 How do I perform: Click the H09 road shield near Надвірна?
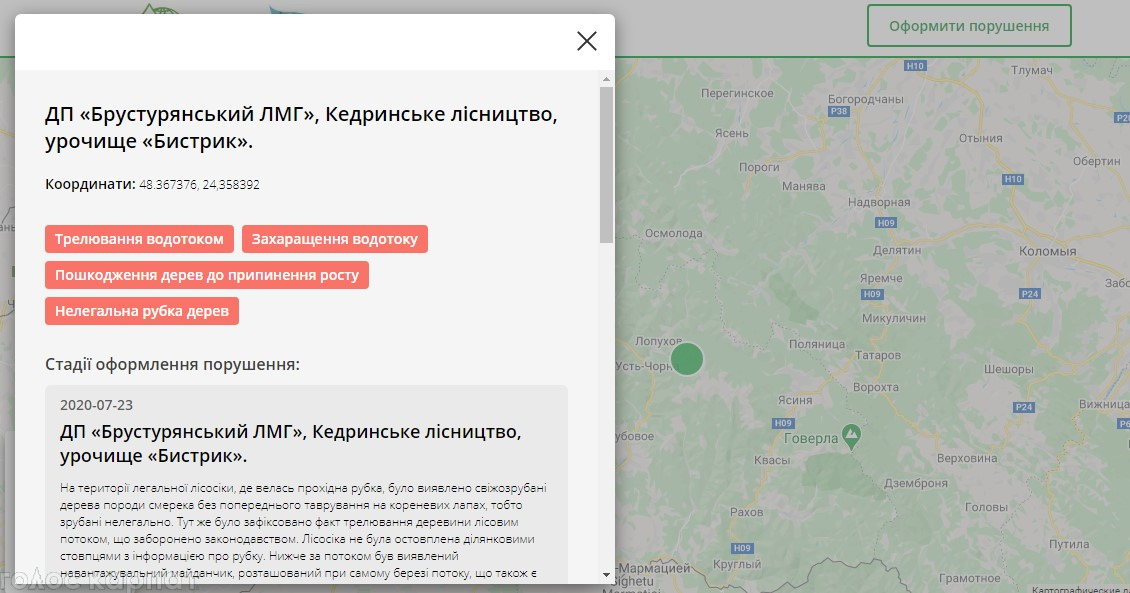(885, 222)
